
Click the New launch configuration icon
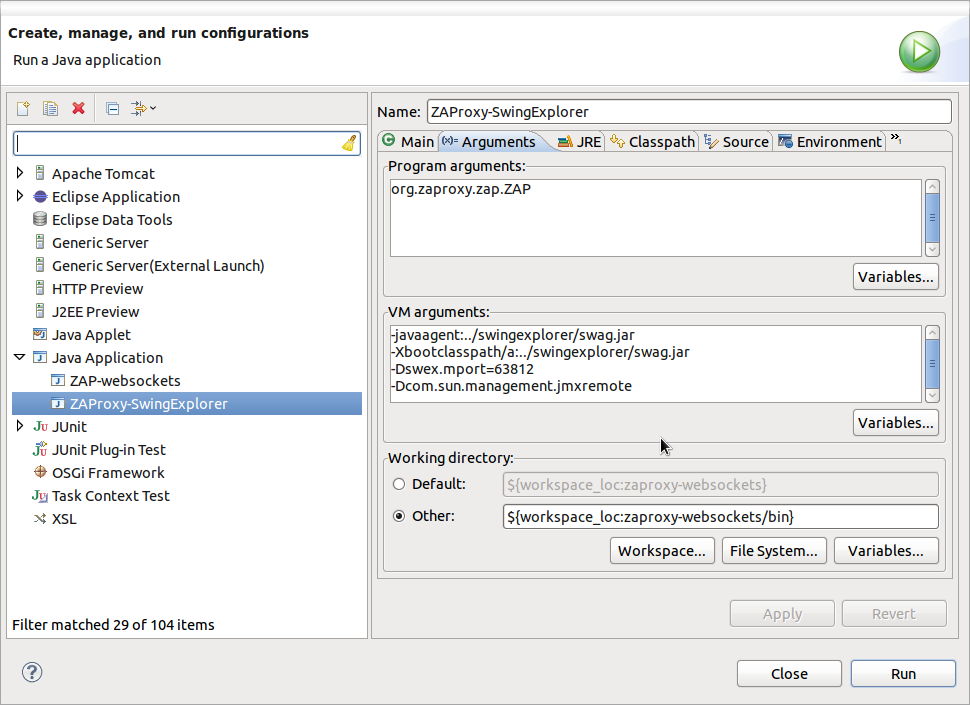click(23, 108)
